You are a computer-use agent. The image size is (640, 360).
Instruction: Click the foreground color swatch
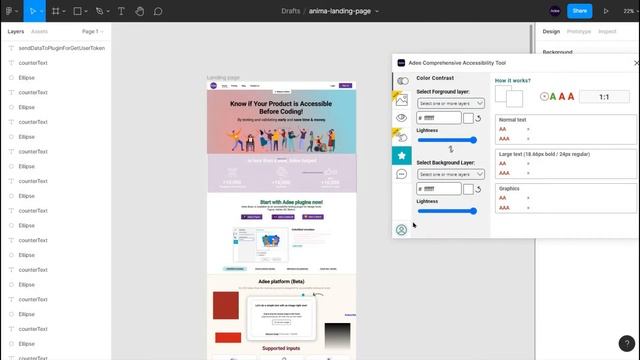468,118
